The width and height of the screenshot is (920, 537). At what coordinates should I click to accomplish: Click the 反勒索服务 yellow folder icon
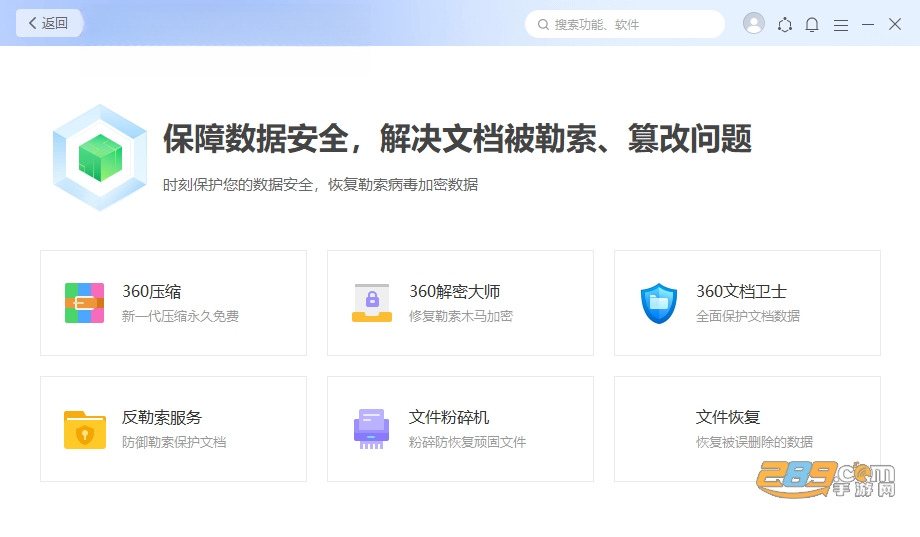click(x=84, y=430)
